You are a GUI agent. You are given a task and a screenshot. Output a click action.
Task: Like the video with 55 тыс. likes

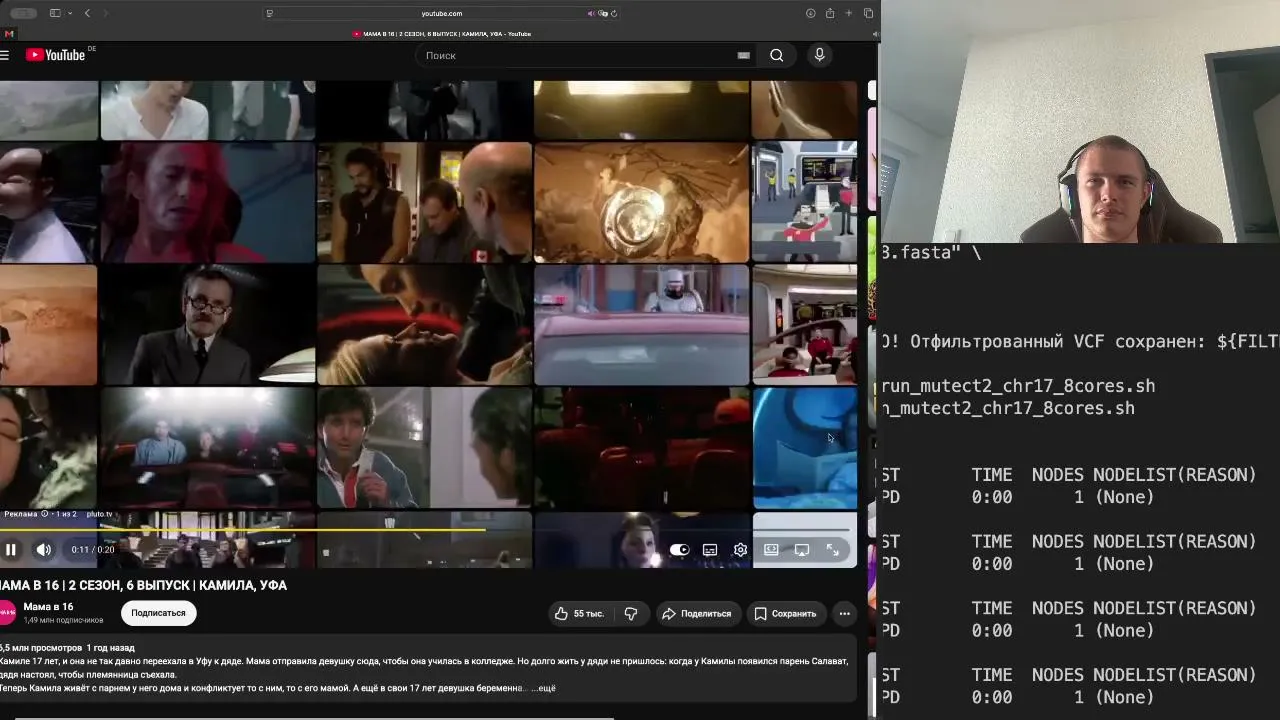(x=580, y=613)
